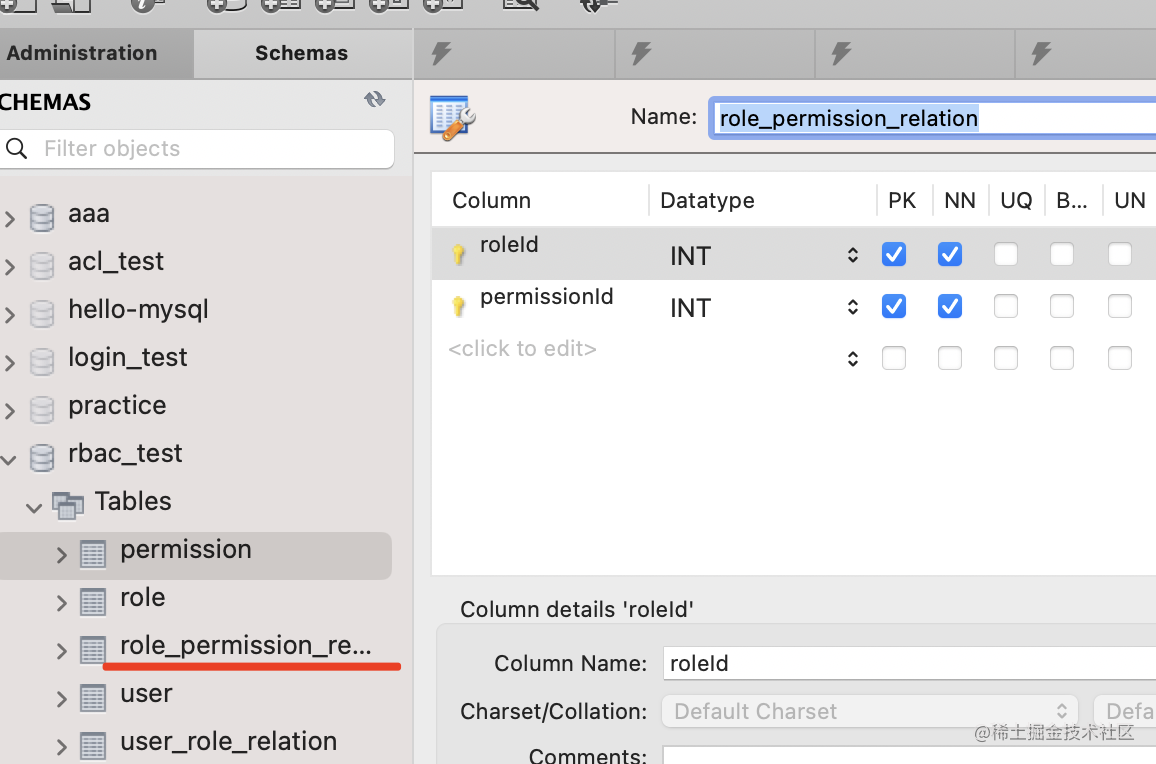The width and height of the screenshot is (1156, 764).
Task: Switch to the Administration tab
Action: point(82,54)
